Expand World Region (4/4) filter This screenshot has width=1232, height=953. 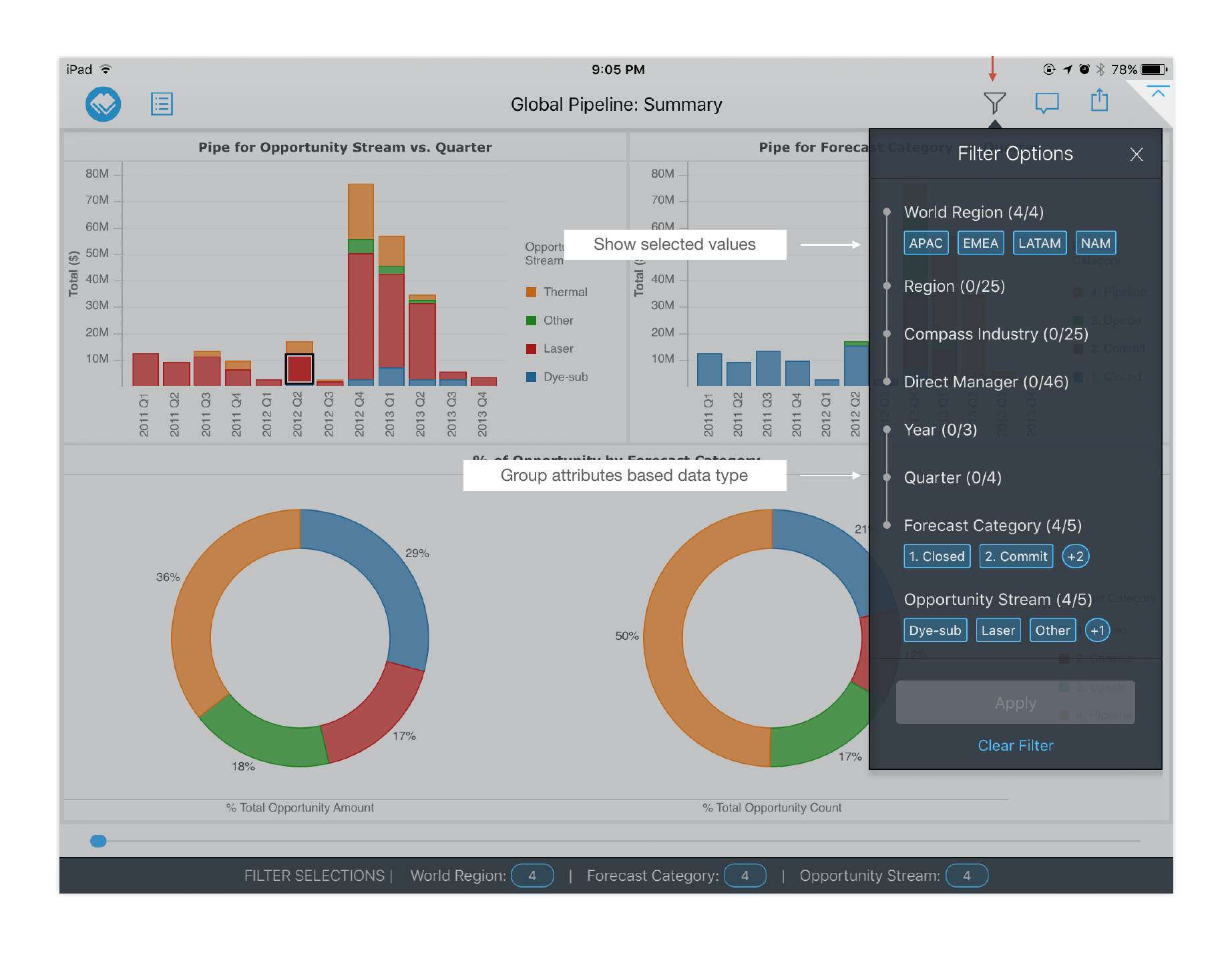click(973, 212)
